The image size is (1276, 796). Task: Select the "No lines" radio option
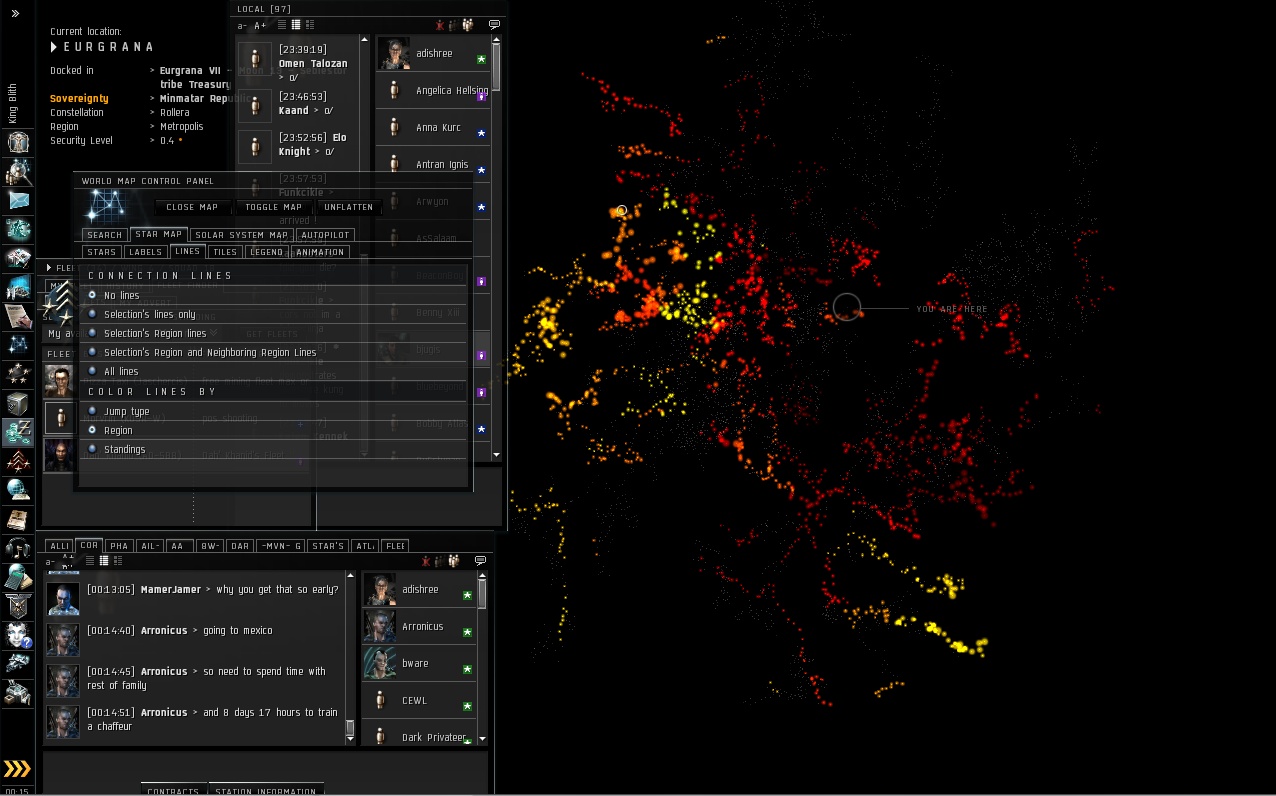(93, 296)
